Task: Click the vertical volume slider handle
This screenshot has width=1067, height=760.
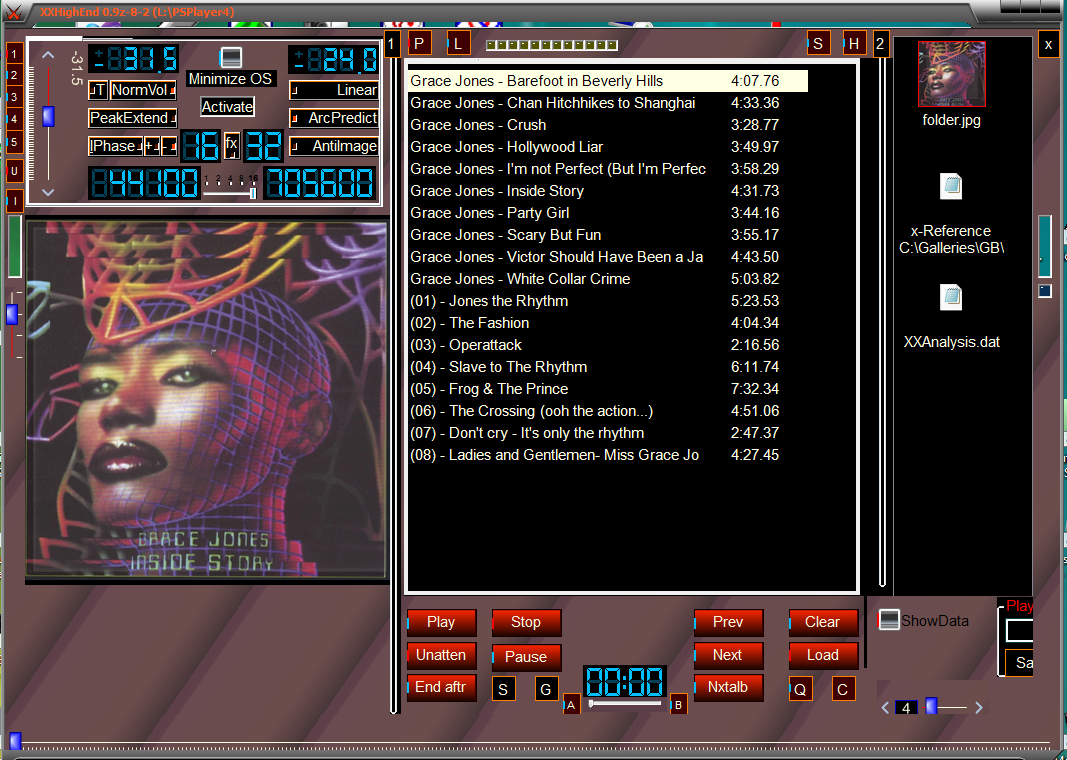Action: click(x=48, y=116)
